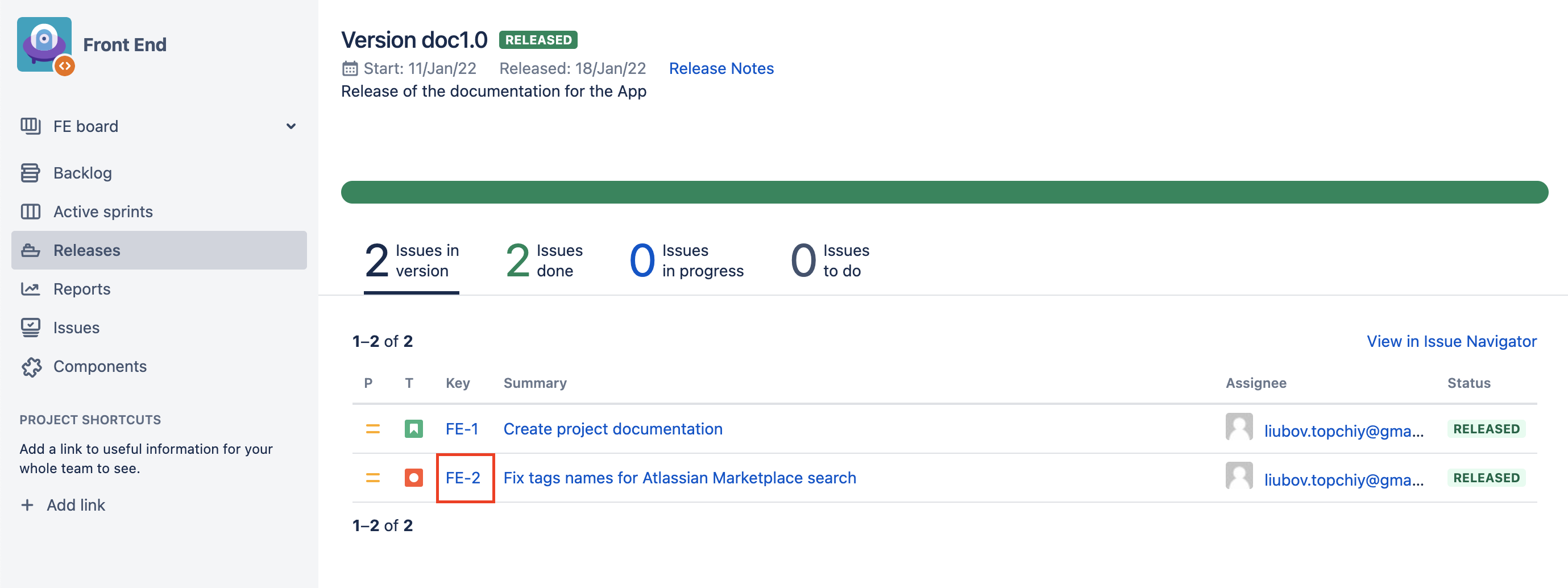Image resolution: width=1568 pixels, height=588 pixels.
Task: Click the green release progress bar
Action: pos(944,192)
